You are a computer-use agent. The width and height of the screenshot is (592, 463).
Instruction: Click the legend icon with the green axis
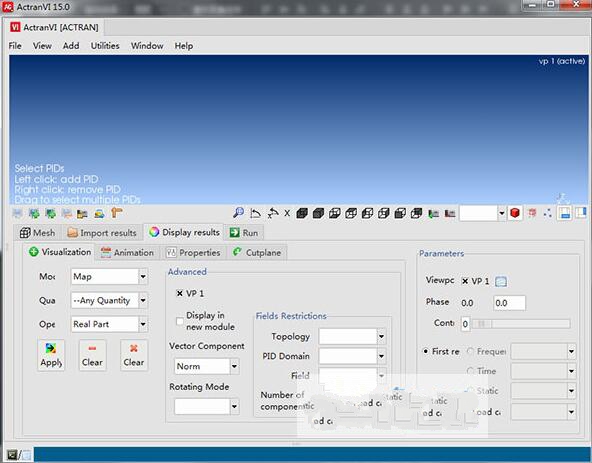pos(433,214)
